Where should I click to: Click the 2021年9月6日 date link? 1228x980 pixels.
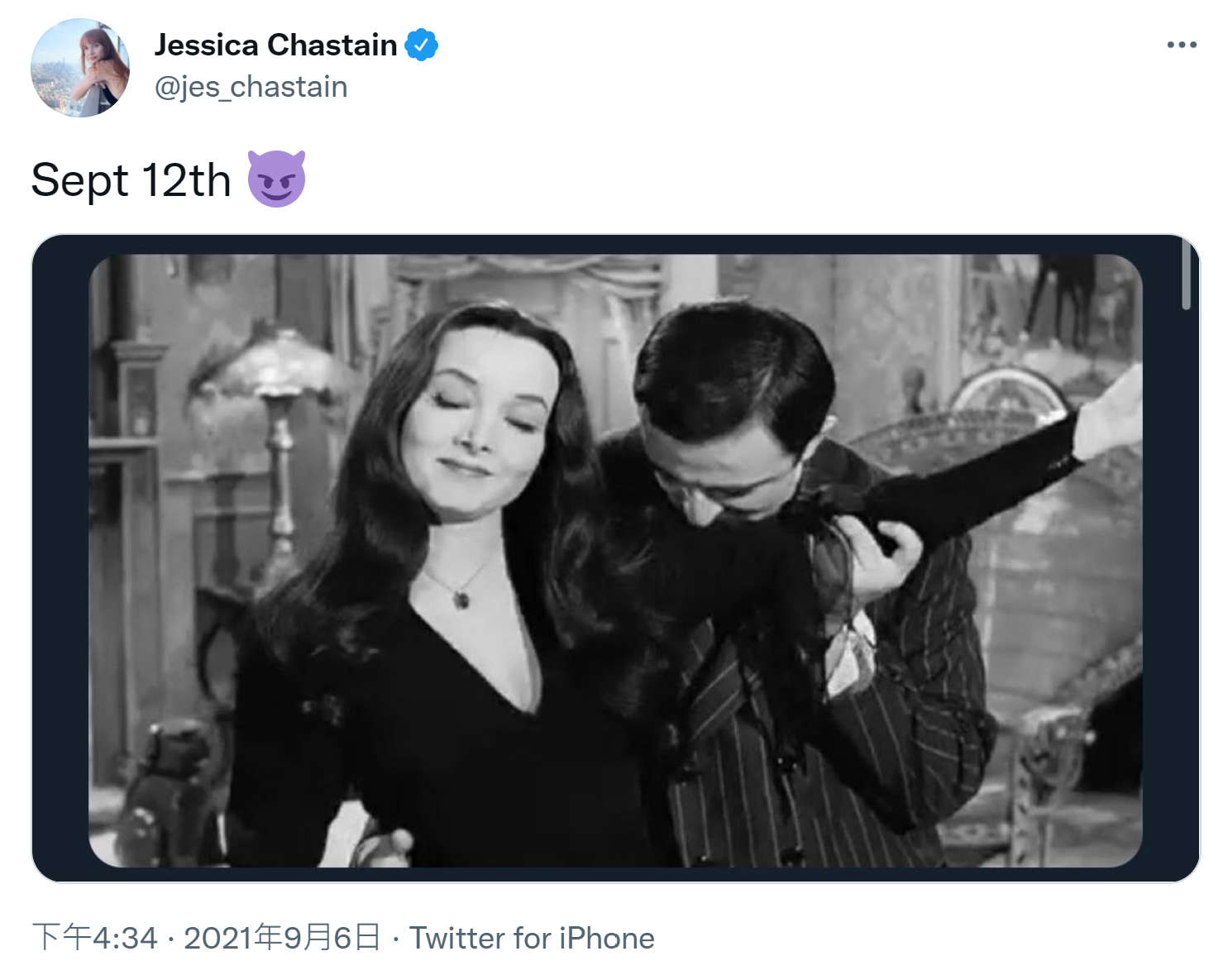pyautogui.click(x=282, y=938)
